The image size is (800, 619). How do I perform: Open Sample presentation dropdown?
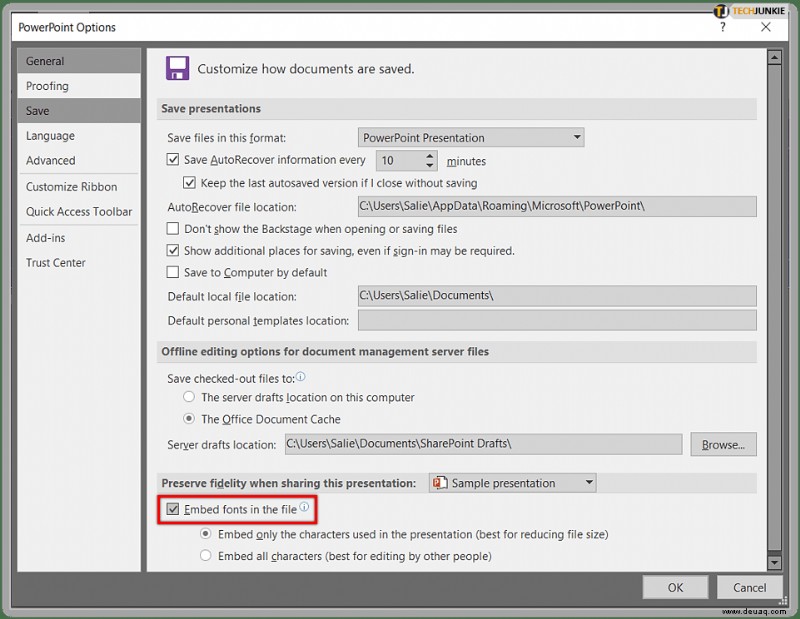pyautogui.click(x=513, y=483)
